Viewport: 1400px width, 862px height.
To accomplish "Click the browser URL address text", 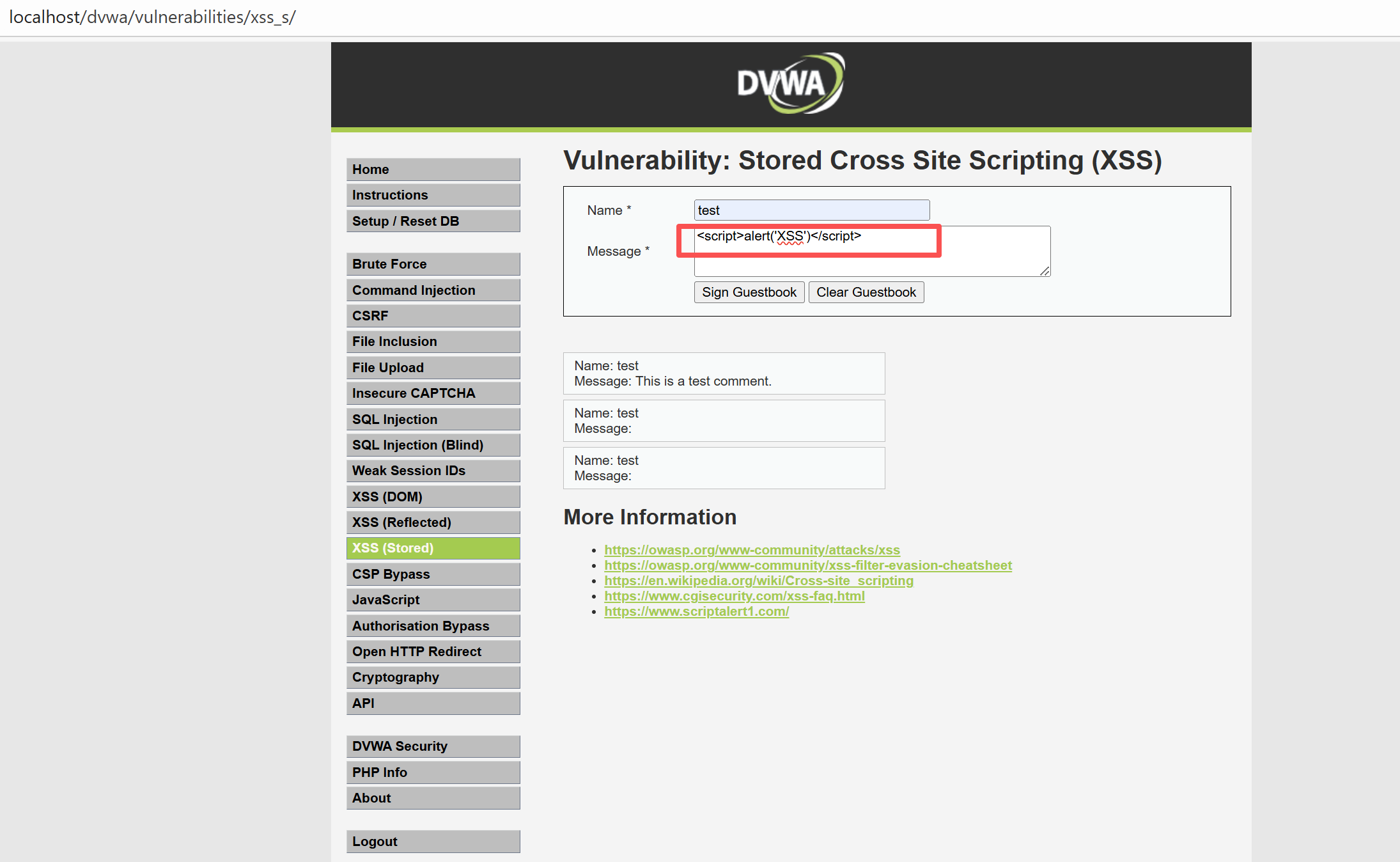I will point(152,17).
